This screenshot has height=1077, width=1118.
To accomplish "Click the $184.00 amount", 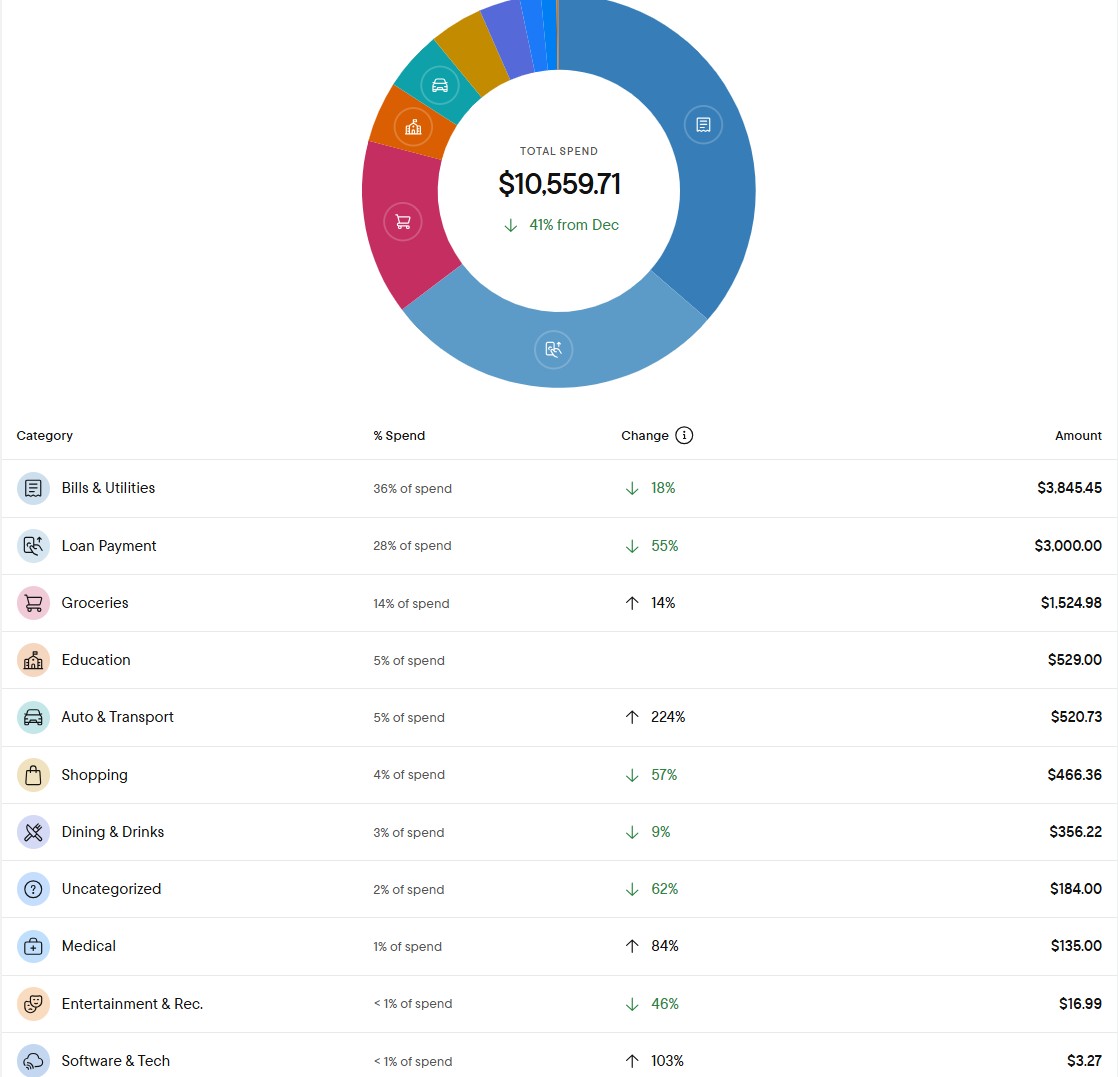I will (1075, 889).
